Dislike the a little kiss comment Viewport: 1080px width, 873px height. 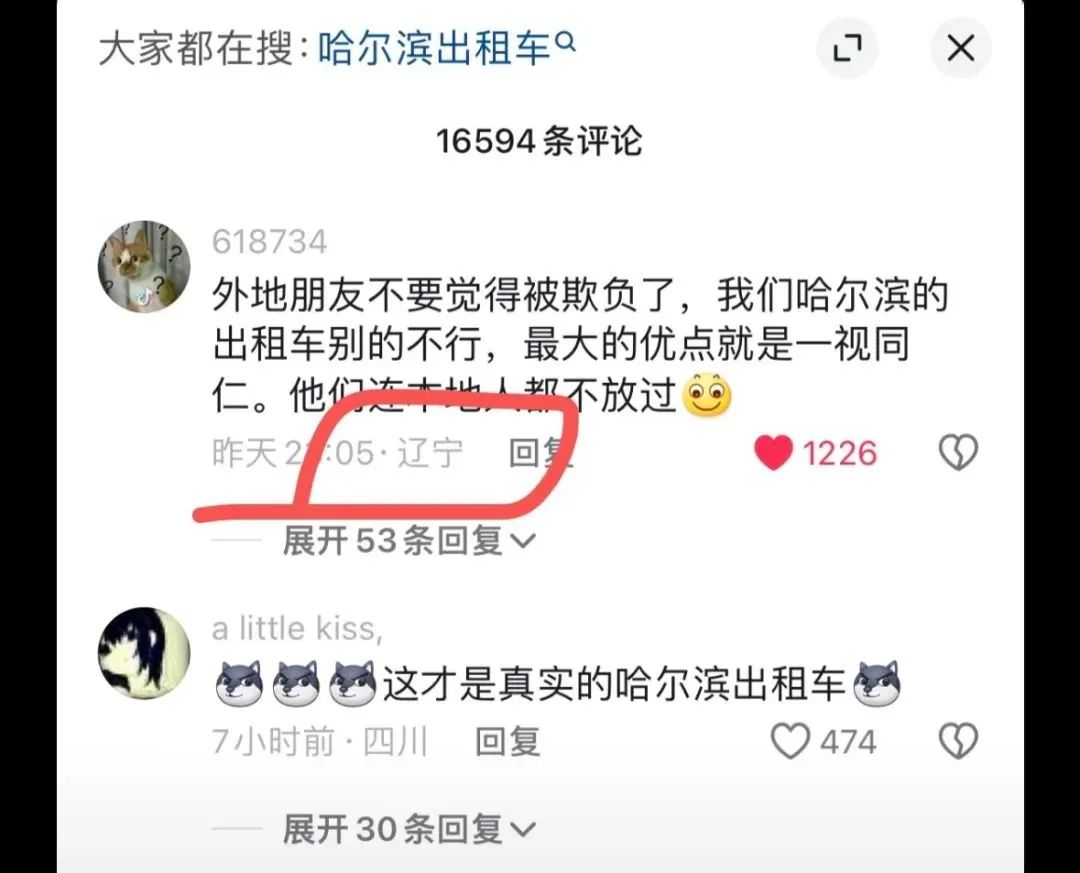958,741
